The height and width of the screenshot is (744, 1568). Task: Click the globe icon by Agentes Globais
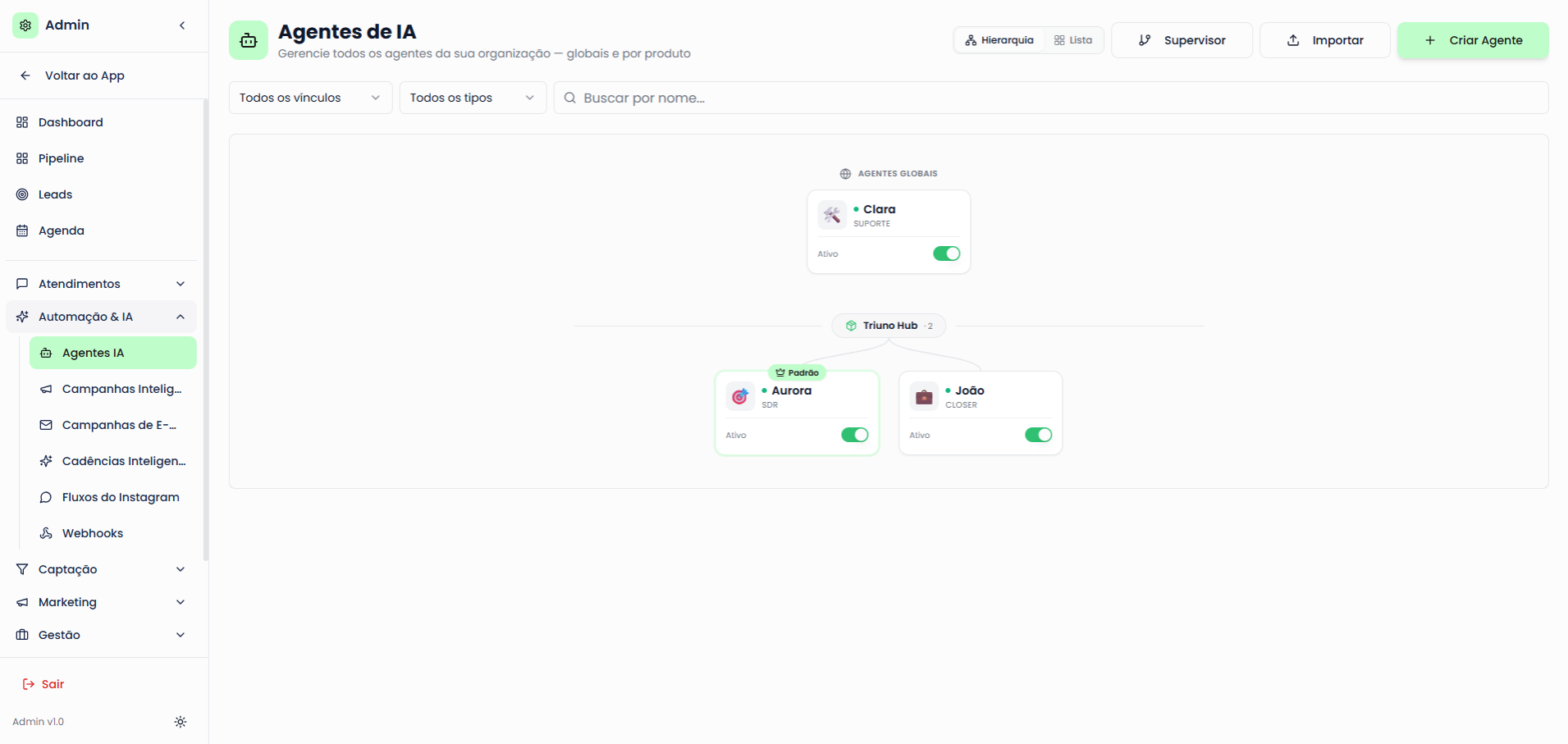click(845, 174)
